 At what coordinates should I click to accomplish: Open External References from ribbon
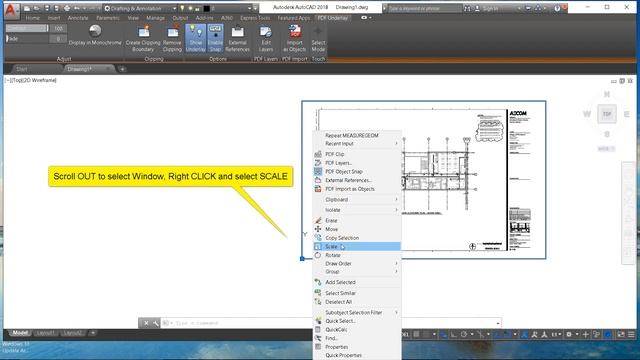(x=237, y=38)
